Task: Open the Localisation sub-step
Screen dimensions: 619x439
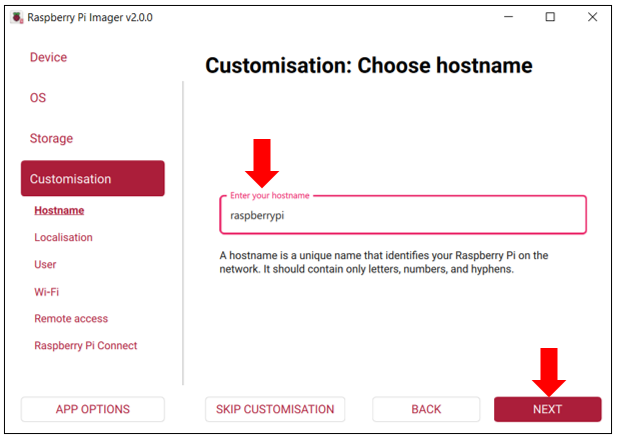Action: point(63,237)
